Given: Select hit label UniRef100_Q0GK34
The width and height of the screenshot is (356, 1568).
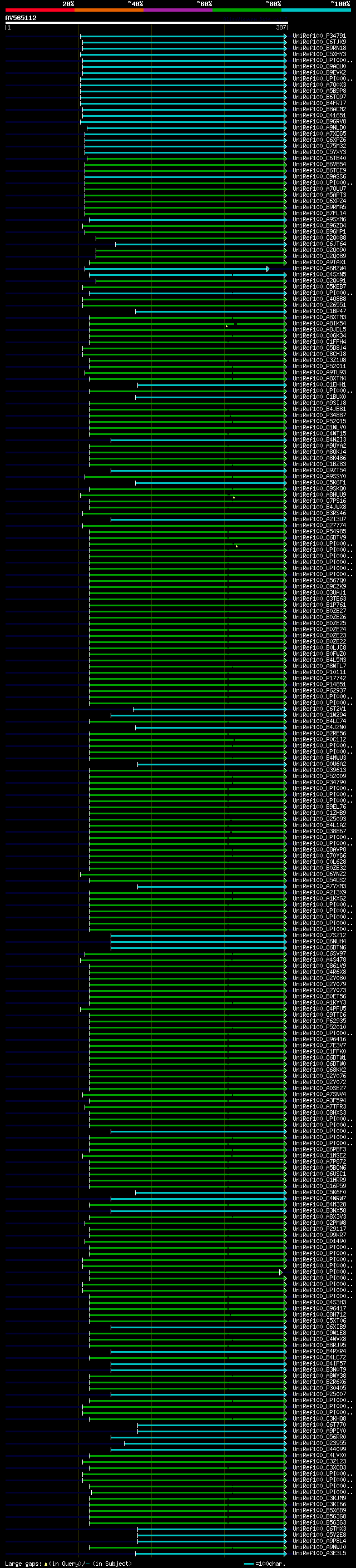Looking at the screenshot, I should click(x=319, y=335).
